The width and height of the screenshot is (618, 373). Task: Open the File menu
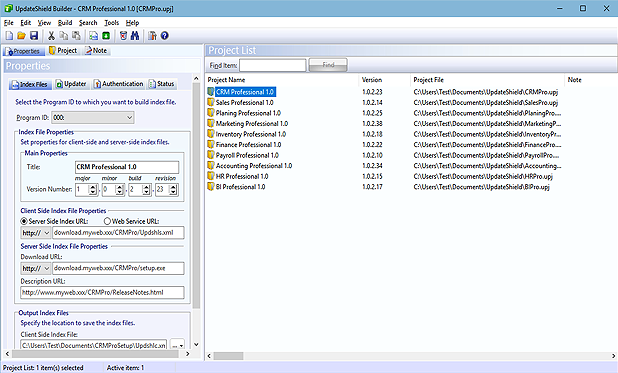(9, 23)
